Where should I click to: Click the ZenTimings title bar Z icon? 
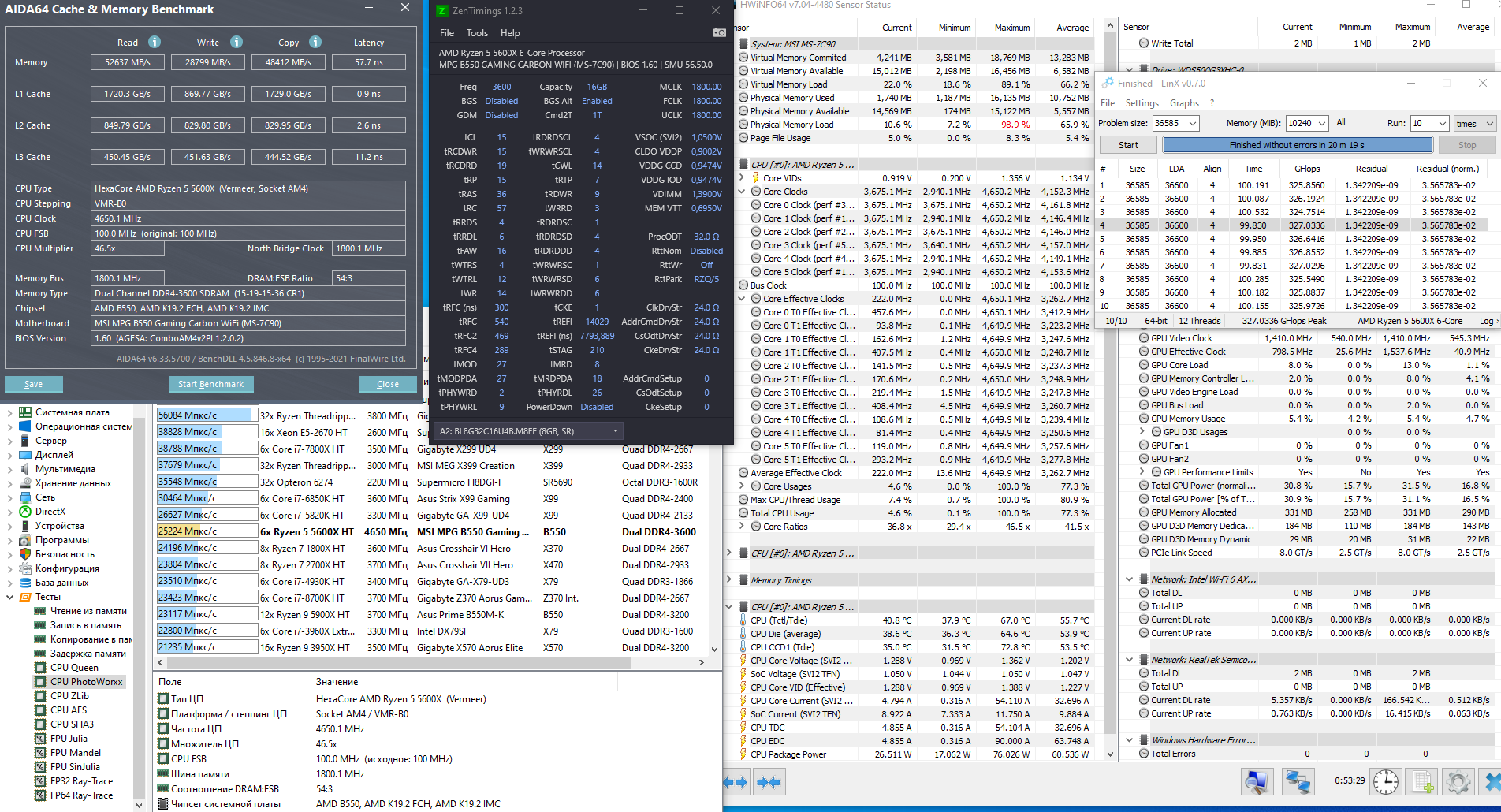(442, 11)
